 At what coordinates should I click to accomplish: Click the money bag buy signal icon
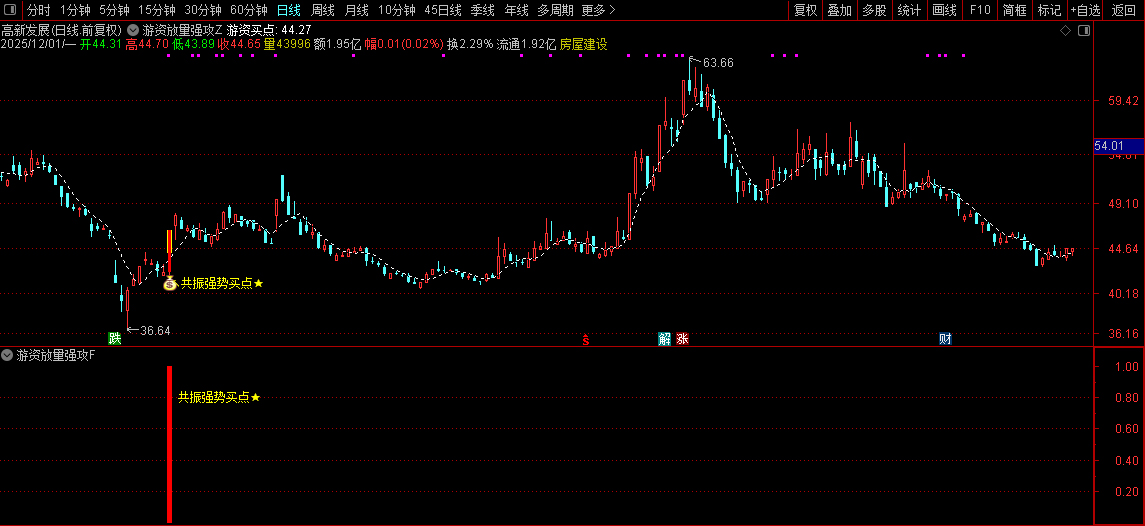click(170, 284)
